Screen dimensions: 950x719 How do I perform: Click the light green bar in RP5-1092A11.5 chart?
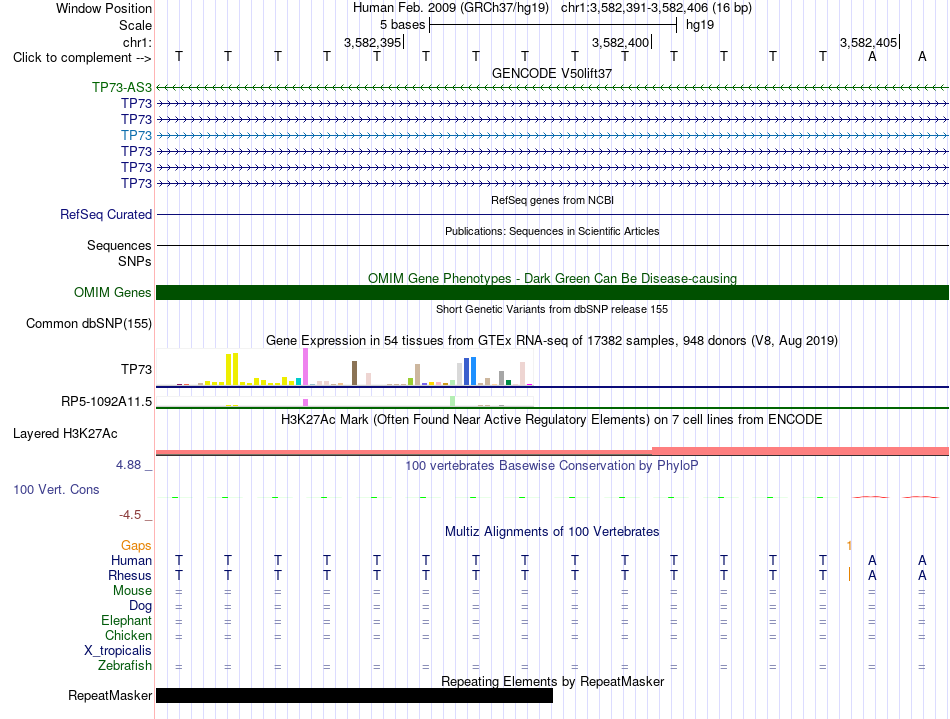click(453, 401)
